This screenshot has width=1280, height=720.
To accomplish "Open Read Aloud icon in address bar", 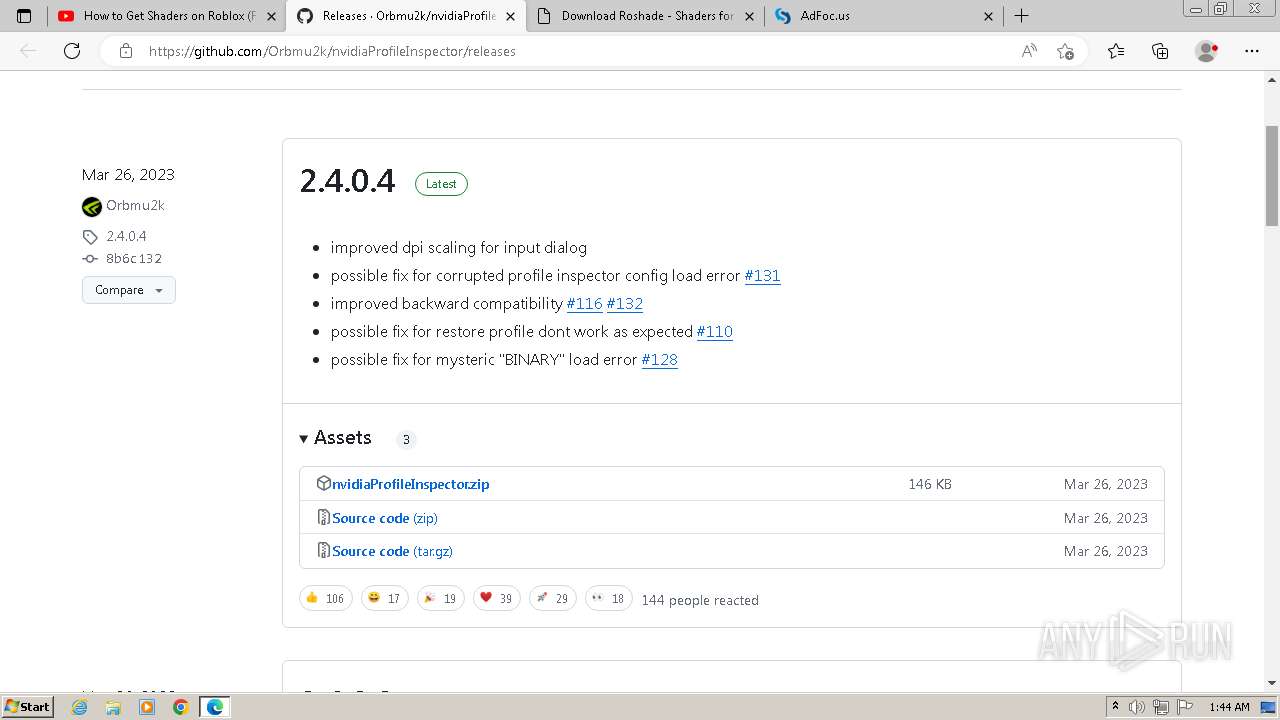I will (1029, 51).
